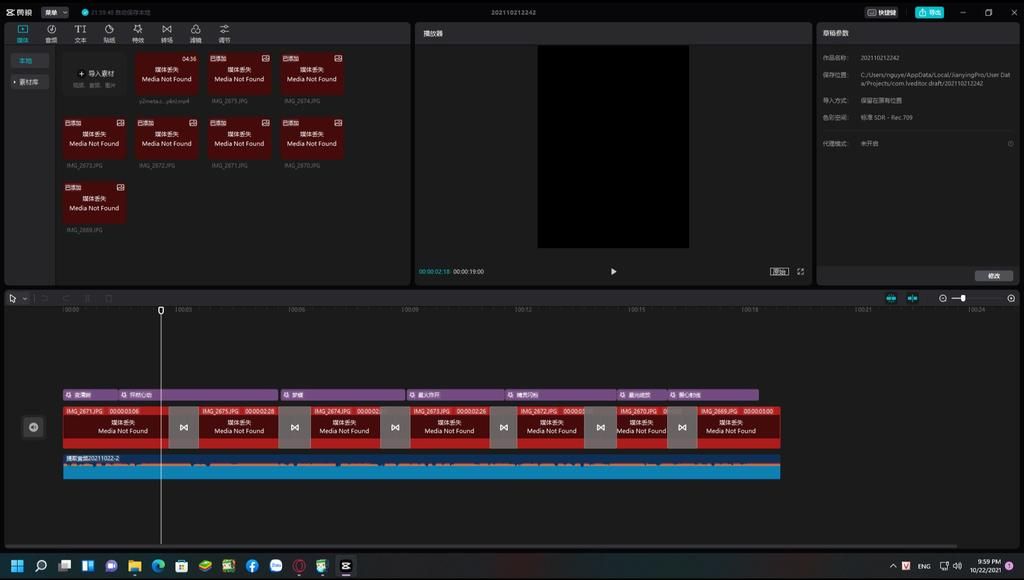
Task: Click the 修改 modify button
Action: click(x=994, y=276)
